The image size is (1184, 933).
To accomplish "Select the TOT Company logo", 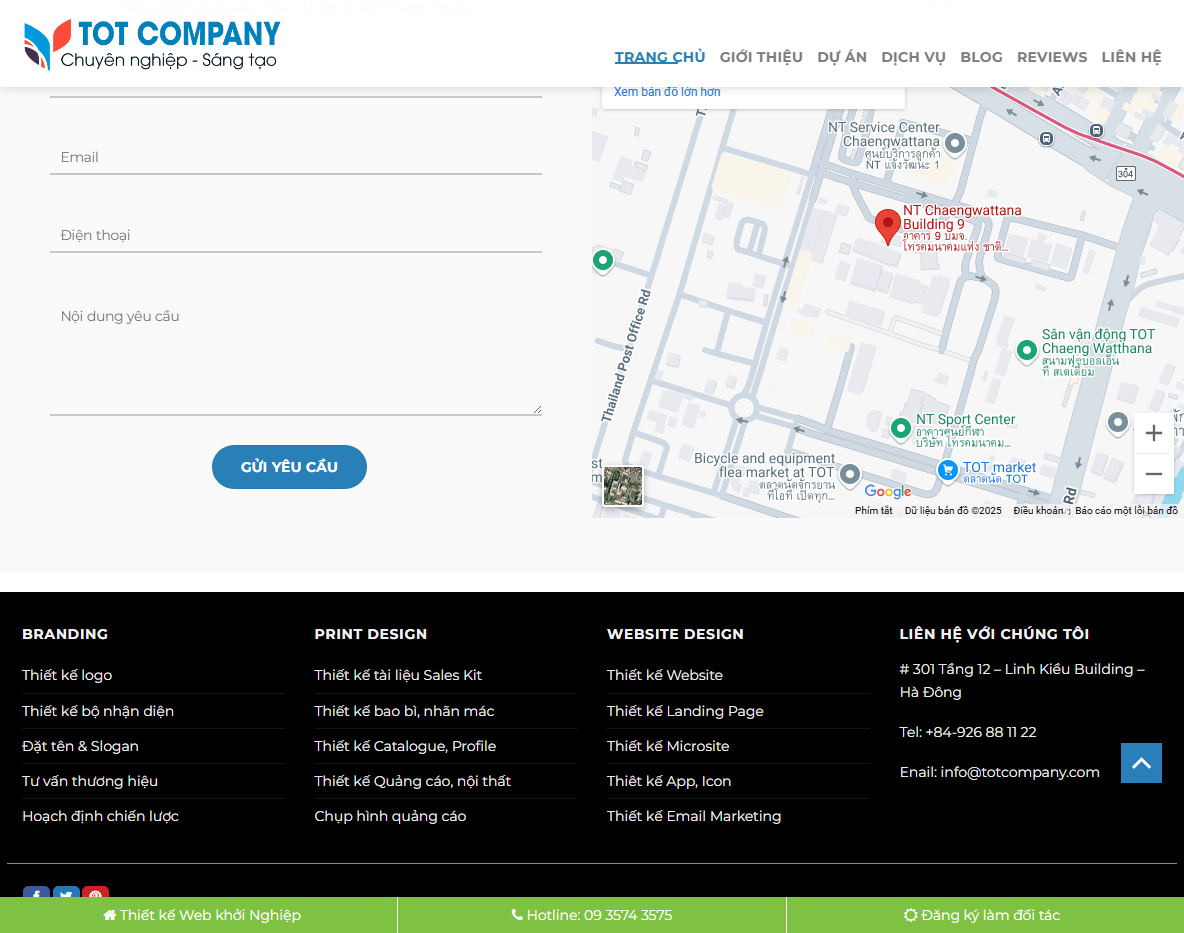I will click(150, 43).
